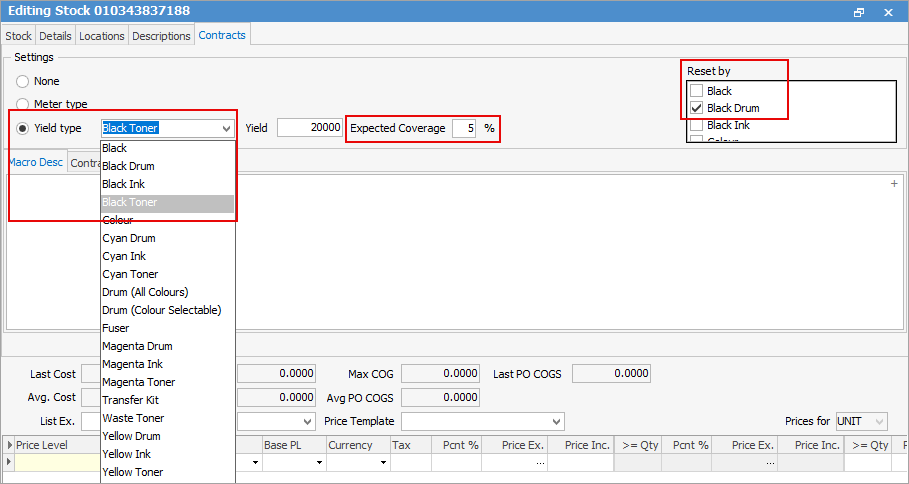This screenshot has width=909, height=484.
Task: Click the Max COG value field
Action: click(x=440, y=374)
